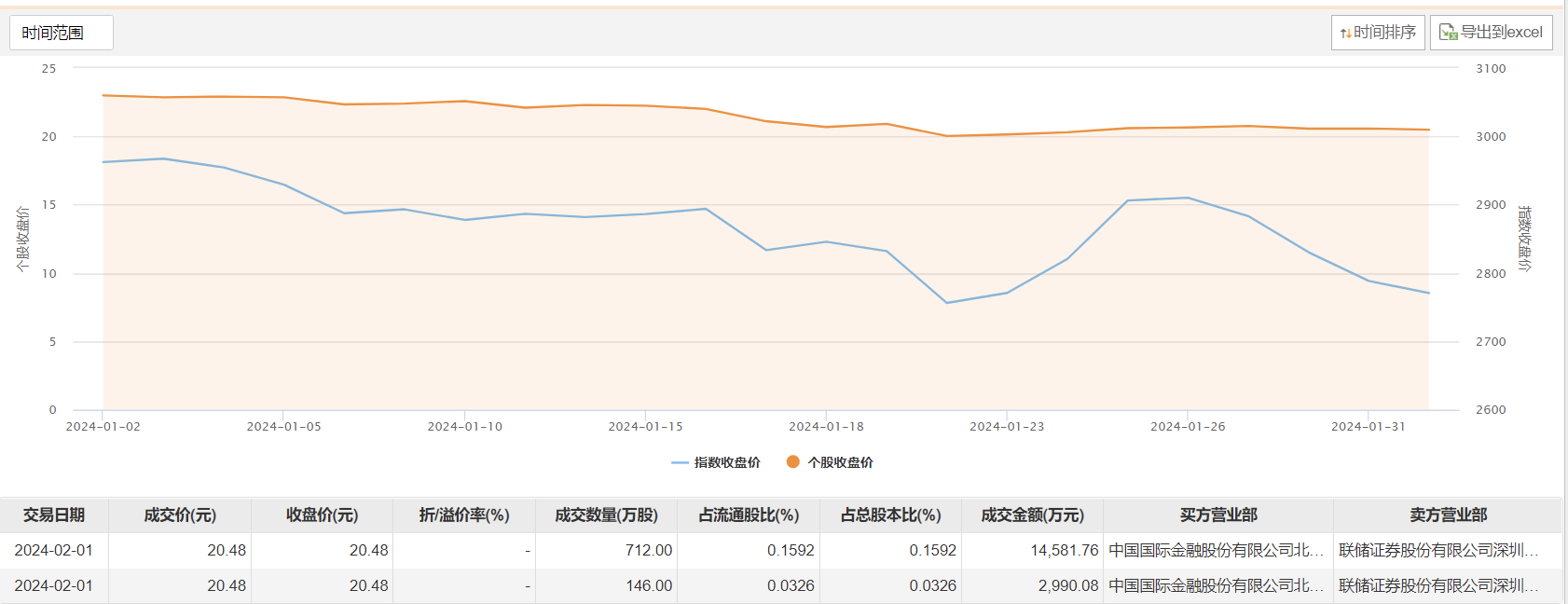Viewport: 1568px width, 604px height.
Task: Export data with 导出到excel button
Action: tap(1492, 33)
